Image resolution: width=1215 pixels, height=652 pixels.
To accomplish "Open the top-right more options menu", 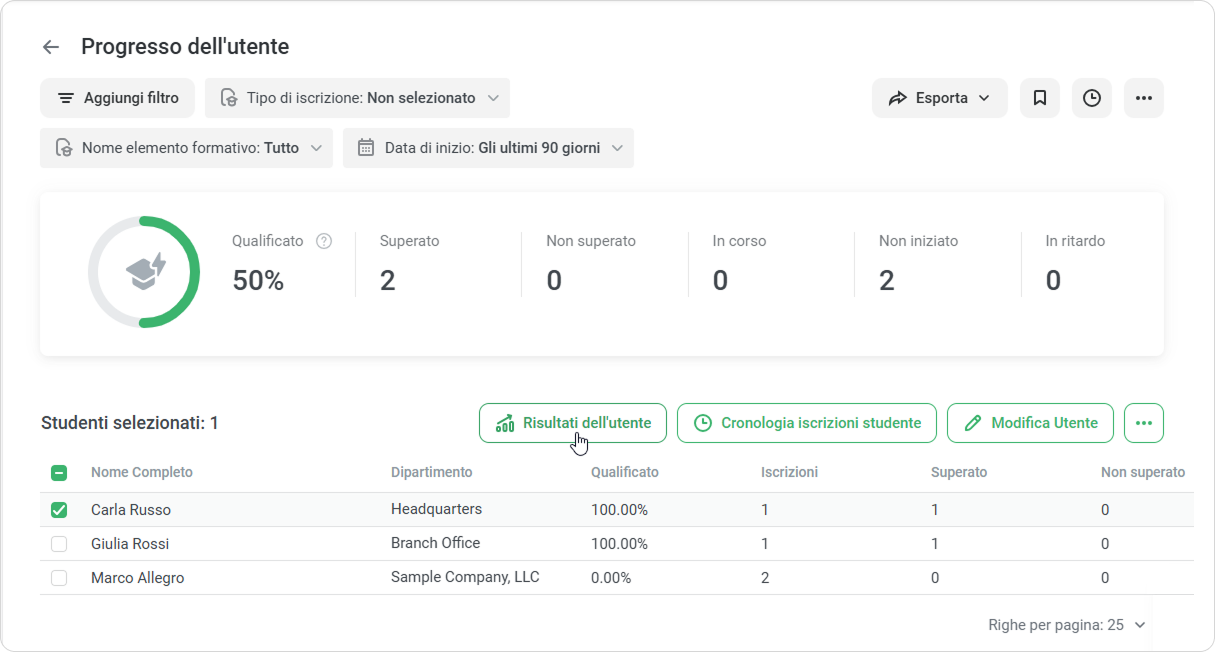I will coord(1143,98).
